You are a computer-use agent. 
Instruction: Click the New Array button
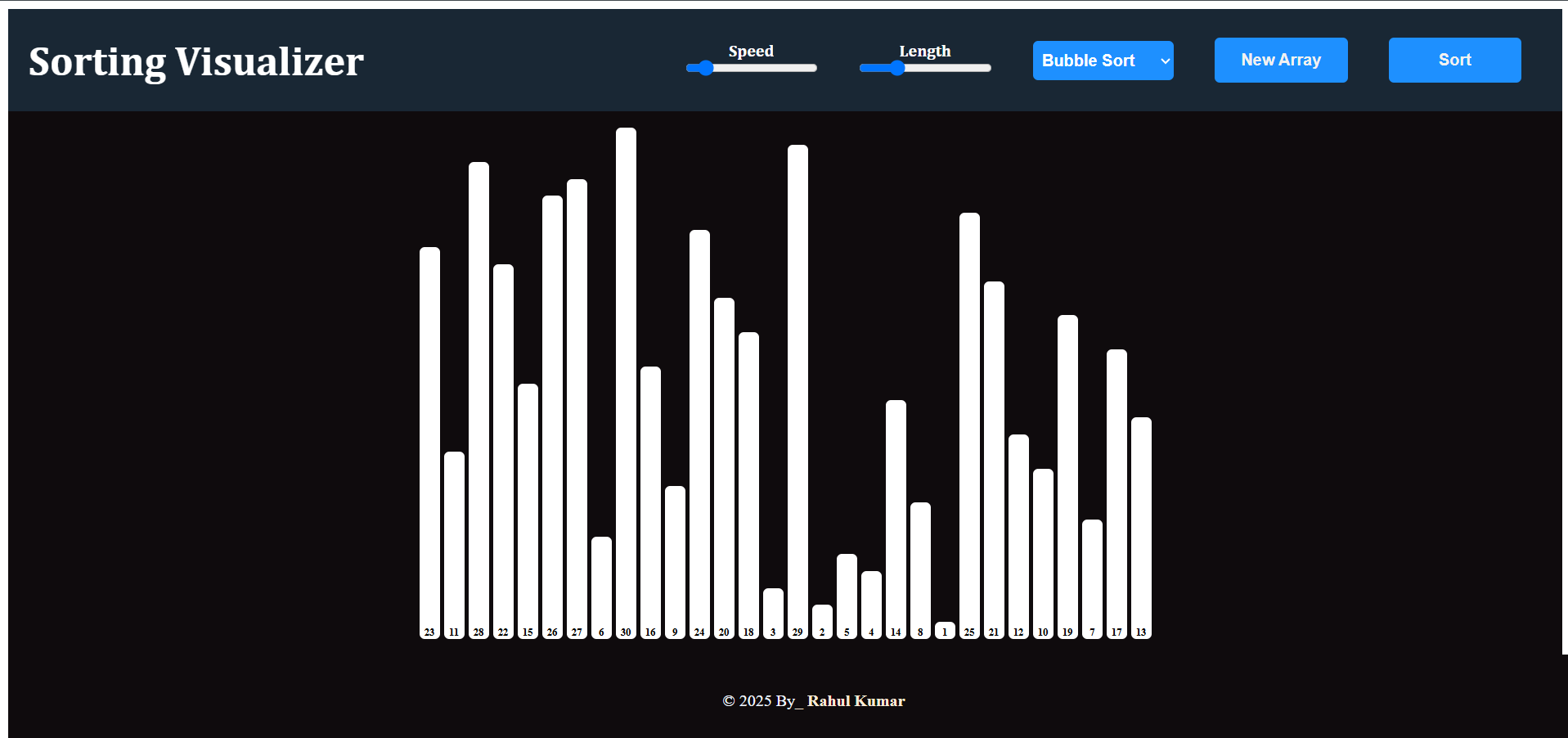click(x=1281, y=60)
